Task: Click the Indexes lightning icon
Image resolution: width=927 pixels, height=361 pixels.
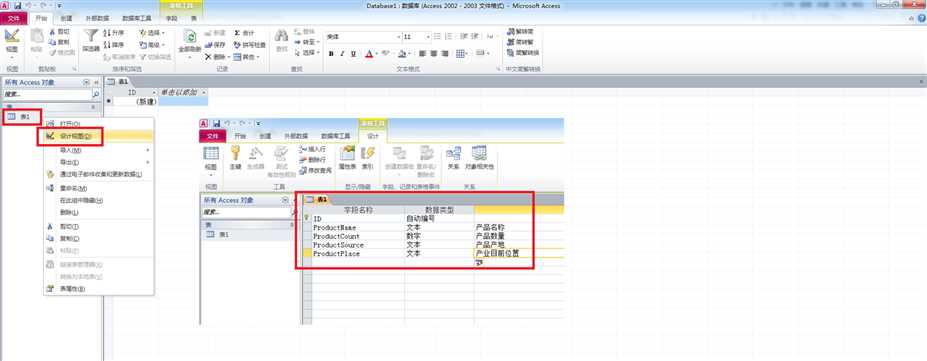Action: [368, 154]
